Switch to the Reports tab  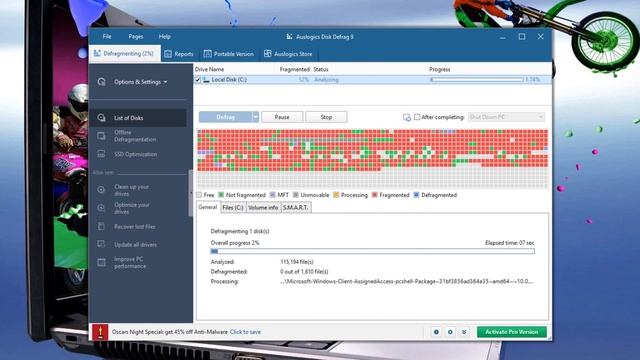[x=179, y=54]
